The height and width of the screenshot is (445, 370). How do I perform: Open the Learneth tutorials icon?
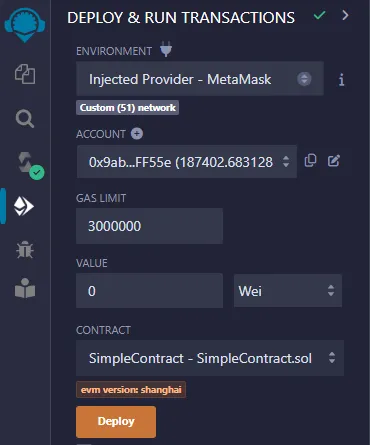coord(25,288)
